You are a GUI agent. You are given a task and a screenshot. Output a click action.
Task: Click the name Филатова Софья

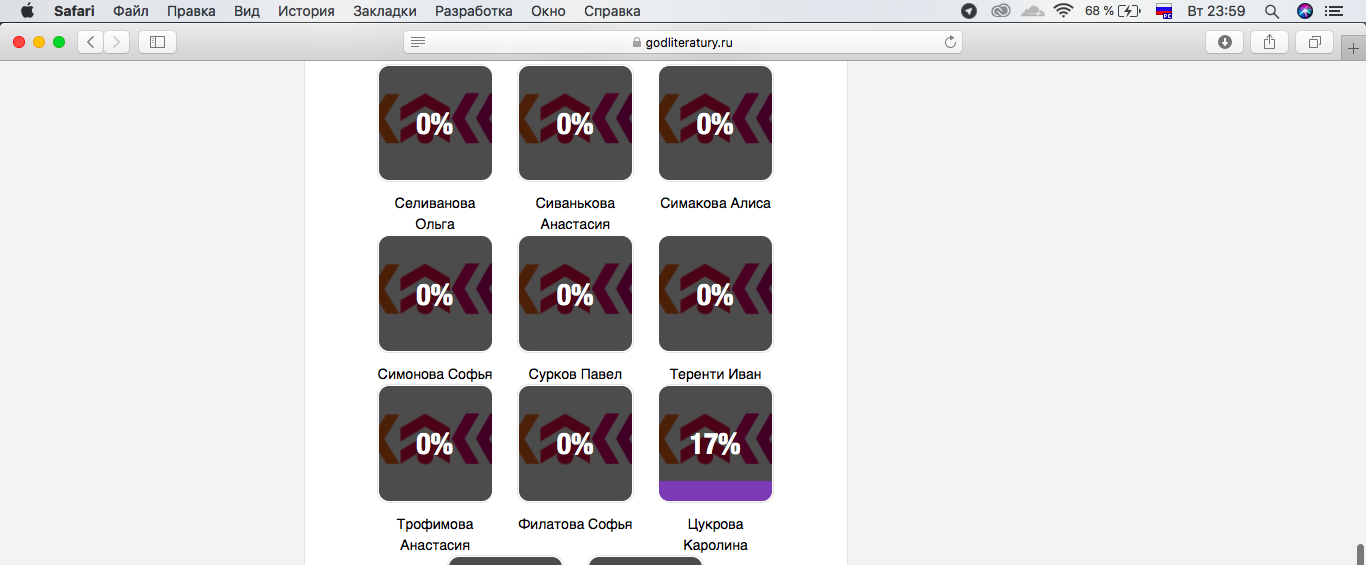click(x=575, y=524)
